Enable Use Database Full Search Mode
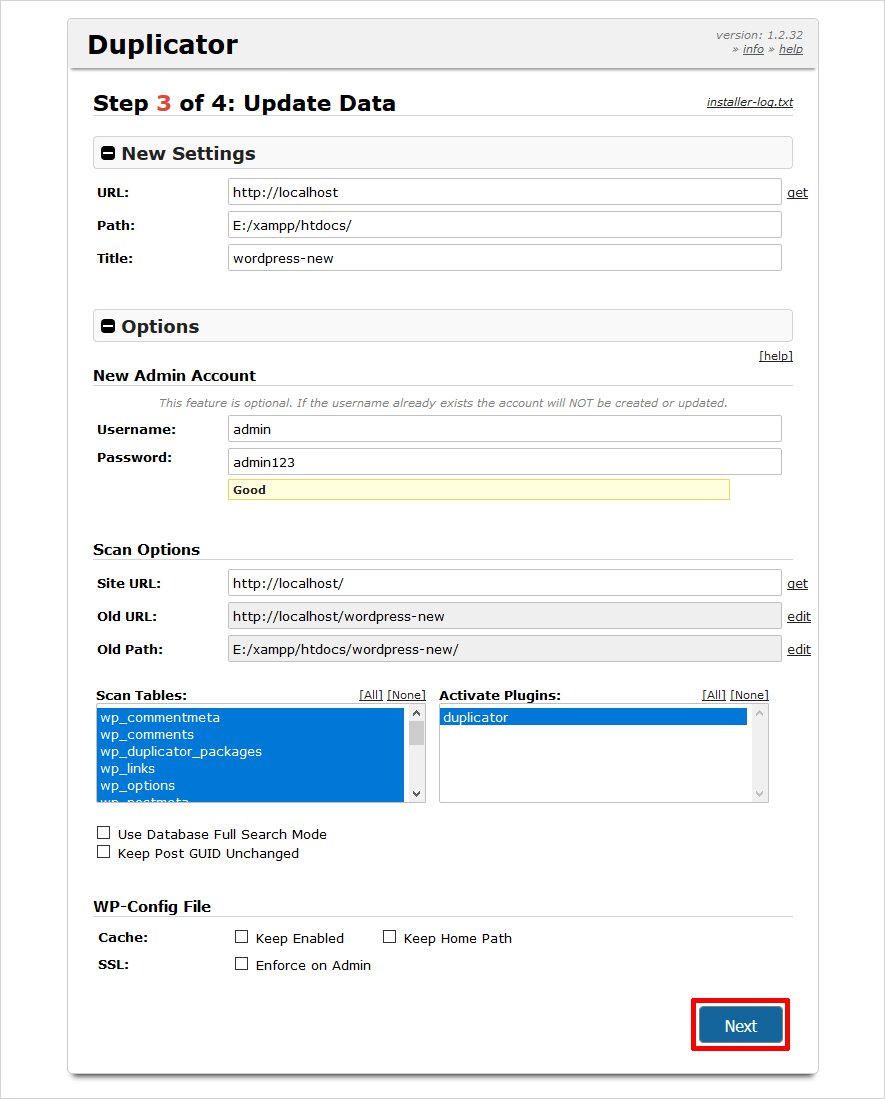Screen dimensions: 885x1099 [x=103, y=833]
